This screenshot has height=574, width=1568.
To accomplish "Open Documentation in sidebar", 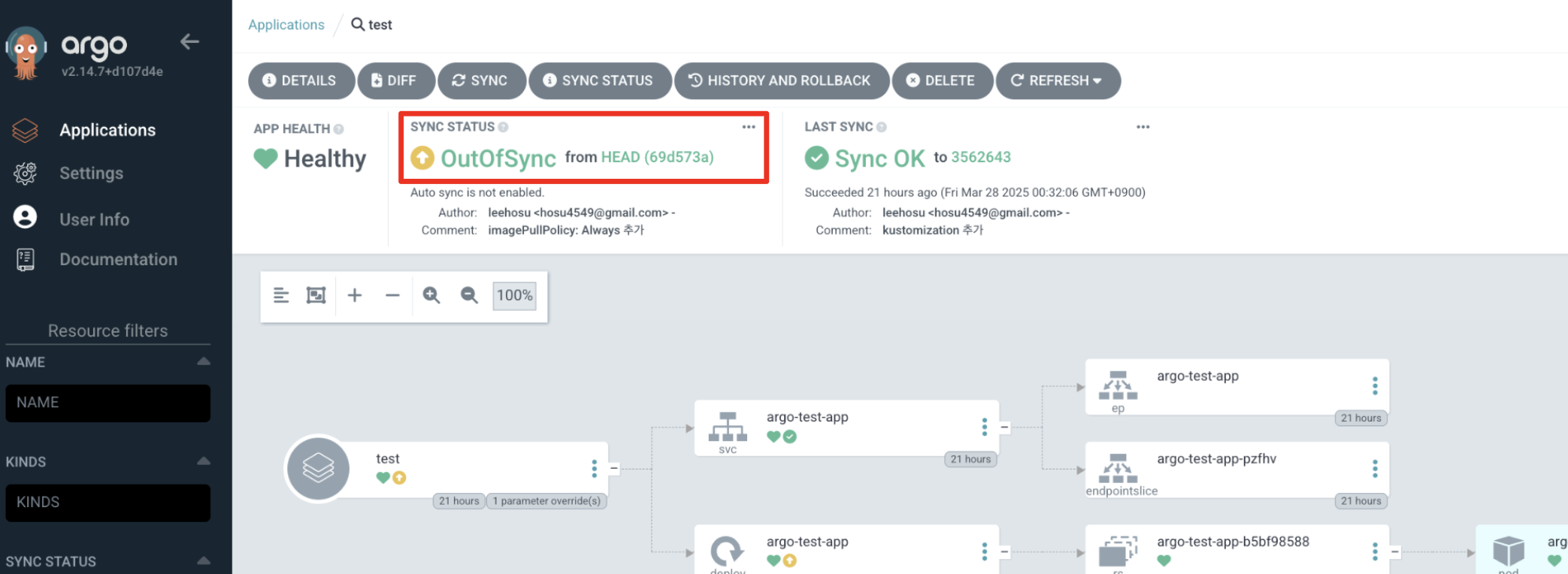I will (118, 259).
